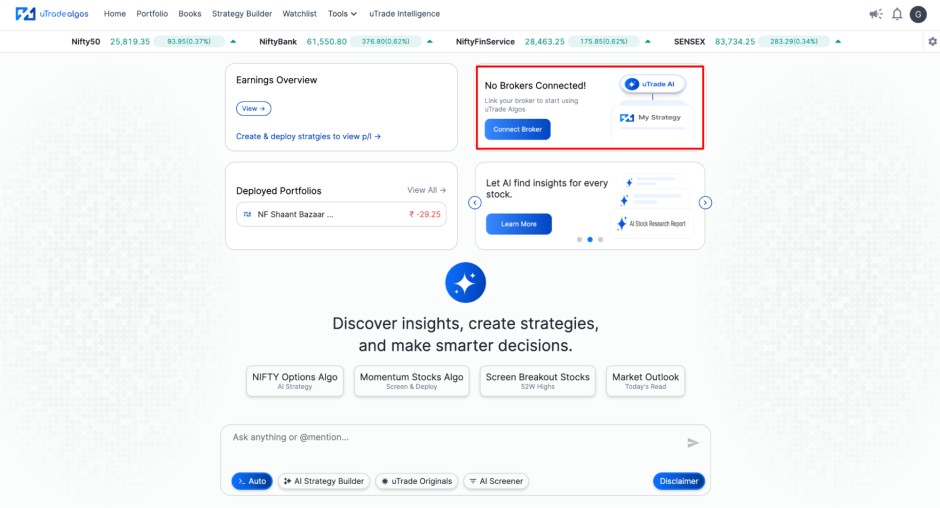This screenshot has height=508, width=940.
Task: Click the Nifty50 up-arrow indicator
Action: point(233,41)
